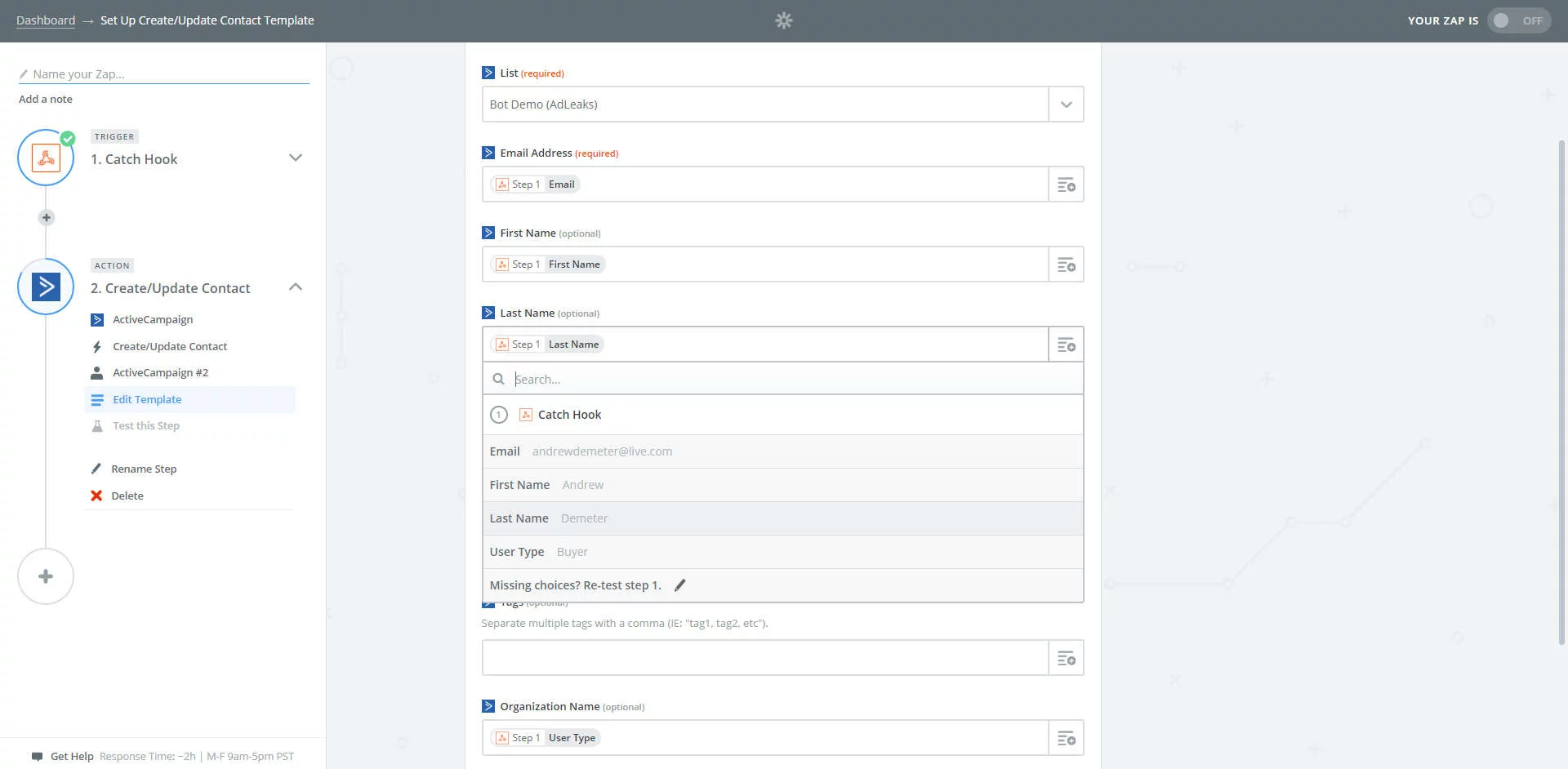The image size is (1568, 769).
Task: Open Edit Template menu item
Action: click(x=189, y=399)
